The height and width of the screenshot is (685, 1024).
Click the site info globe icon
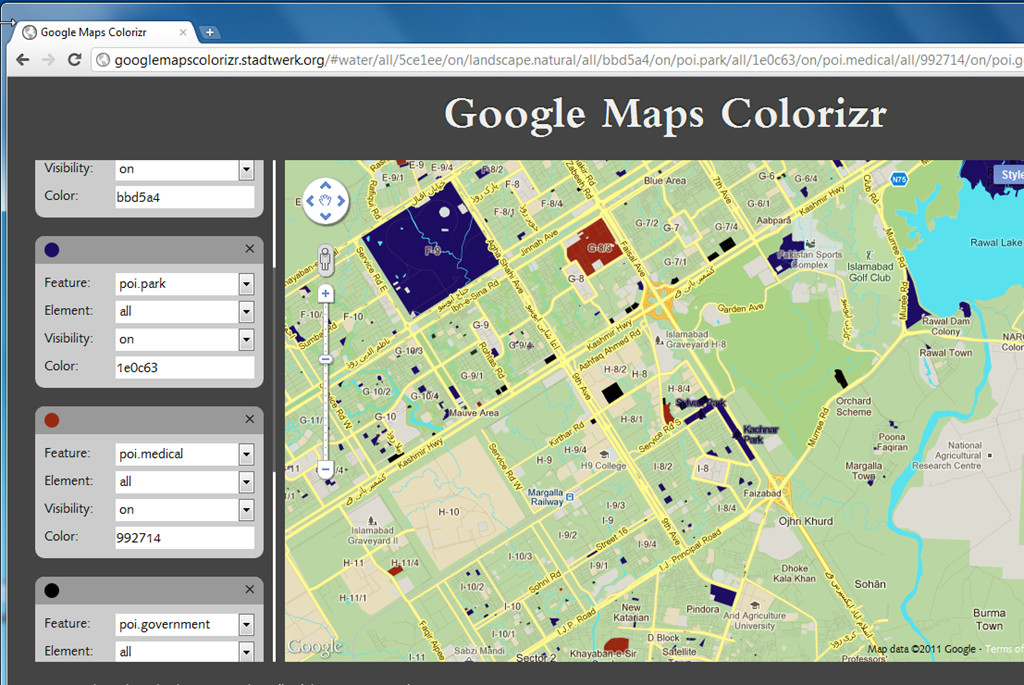coord(103,60)
